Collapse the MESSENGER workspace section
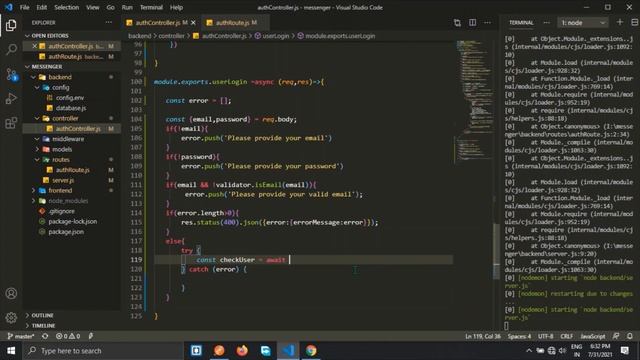 (x=73, y=67)
